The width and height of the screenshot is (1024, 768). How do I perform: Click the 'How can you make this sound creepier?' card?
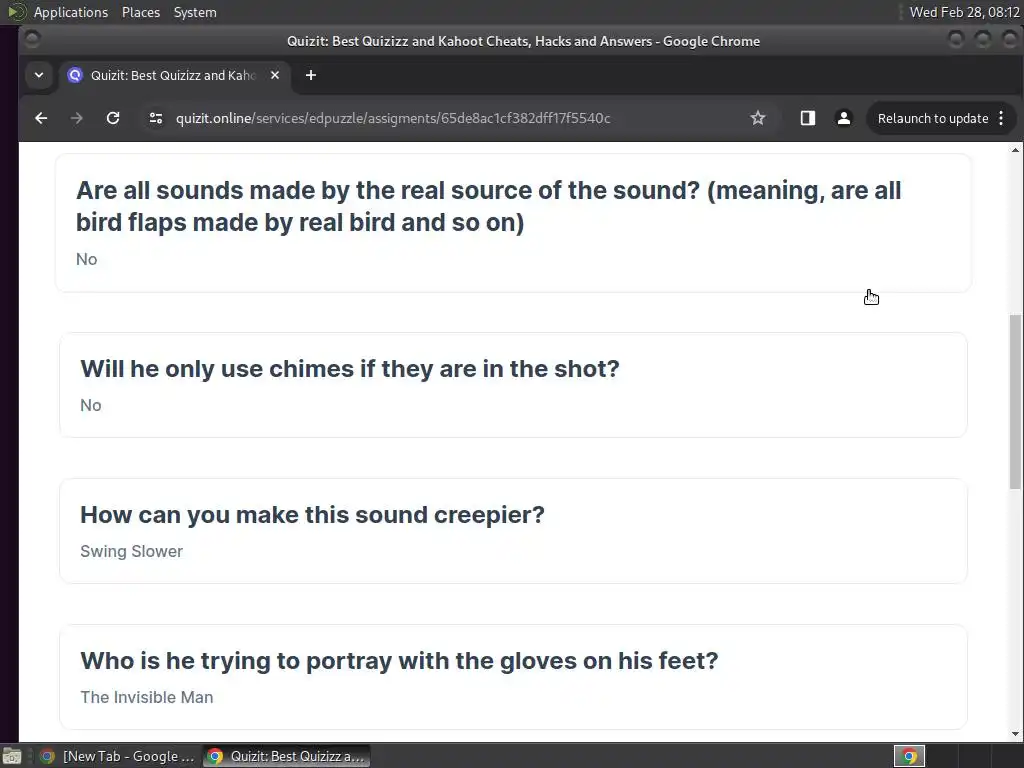click(513, 531)
